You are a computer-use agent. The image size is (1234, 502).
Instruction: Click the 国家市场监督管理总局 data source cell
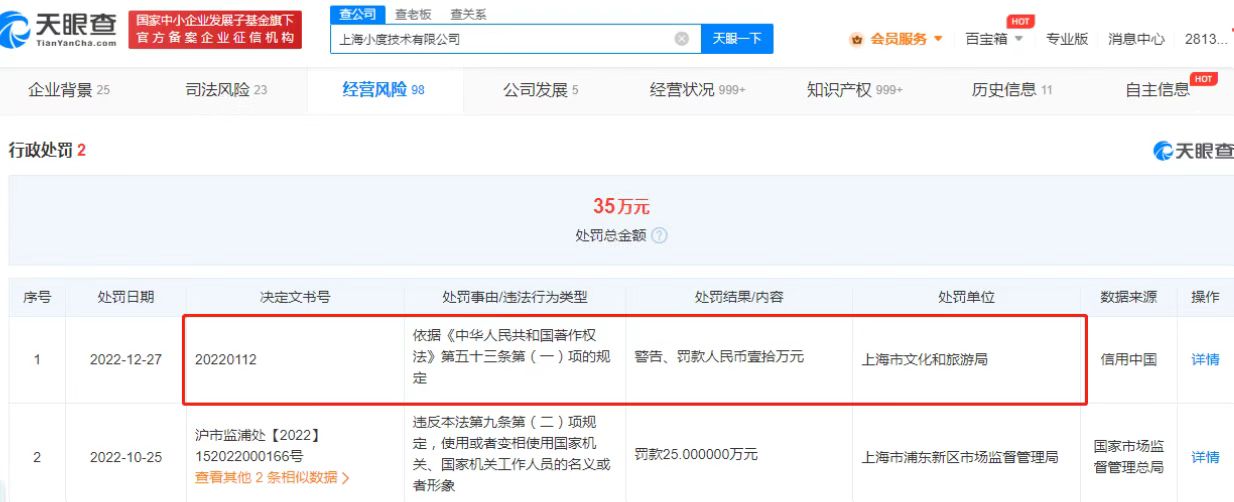click(1128, 457)
